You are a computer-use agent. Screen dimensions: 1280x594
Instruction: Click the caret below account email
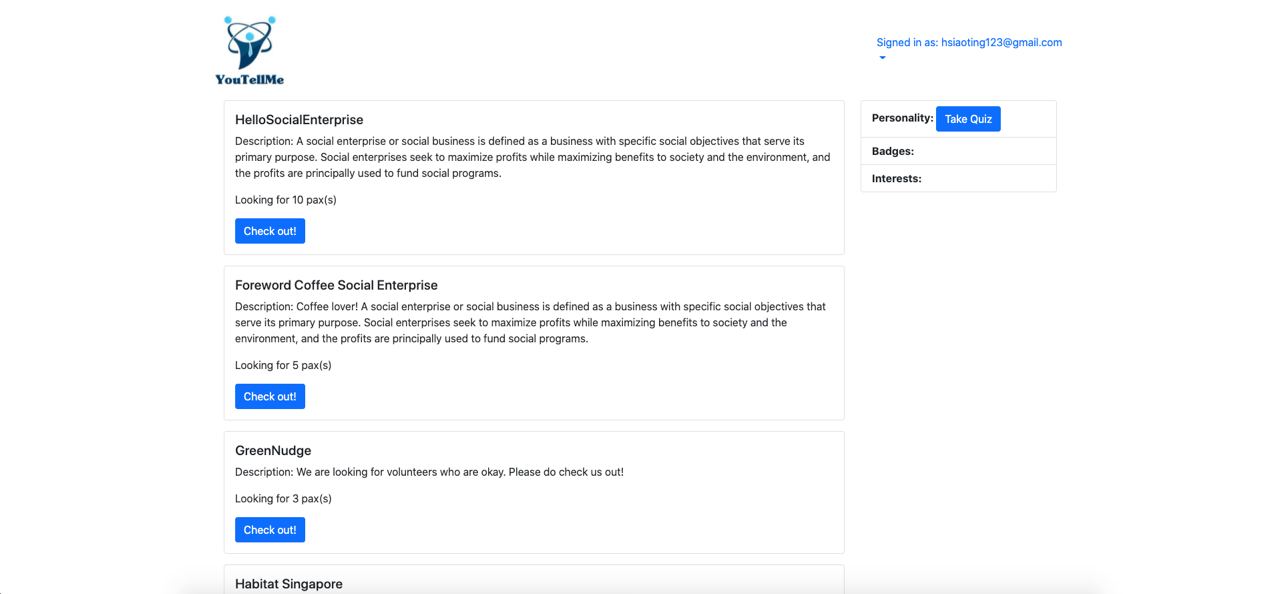point(882,58)
